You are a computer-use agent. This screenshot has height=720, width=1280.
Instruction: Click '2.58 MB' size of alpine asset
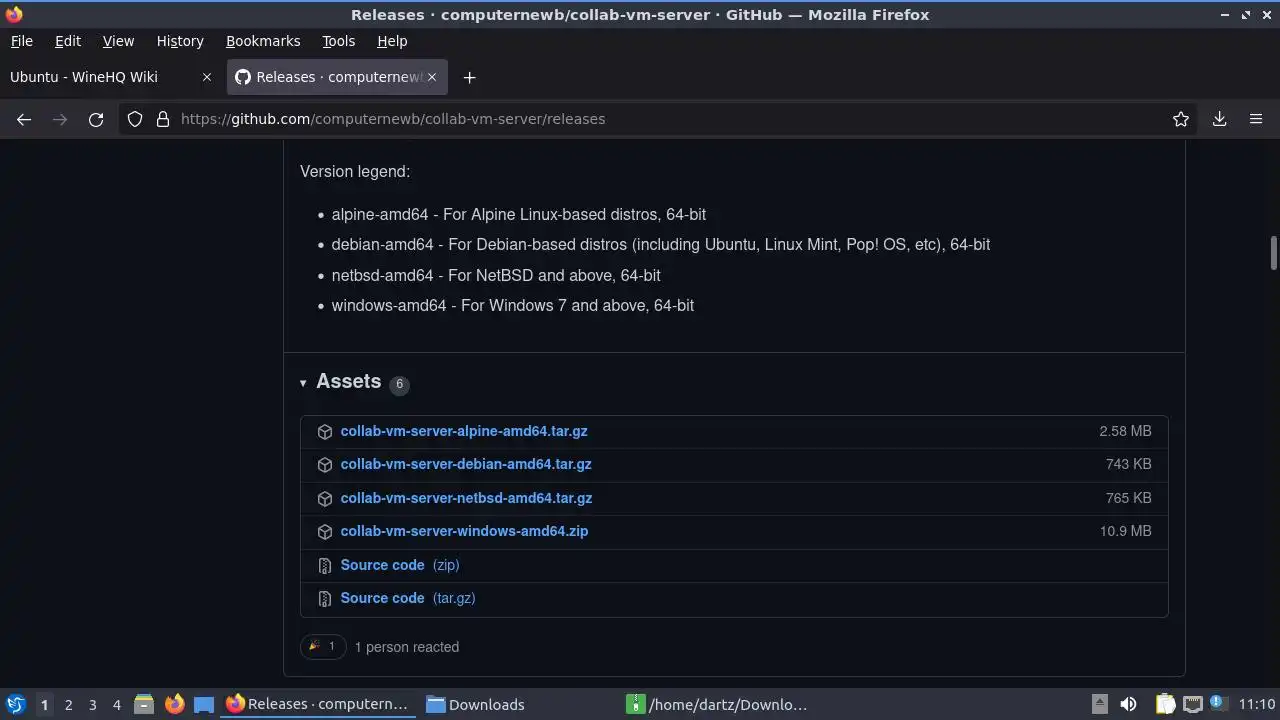tap(1125, 431)
